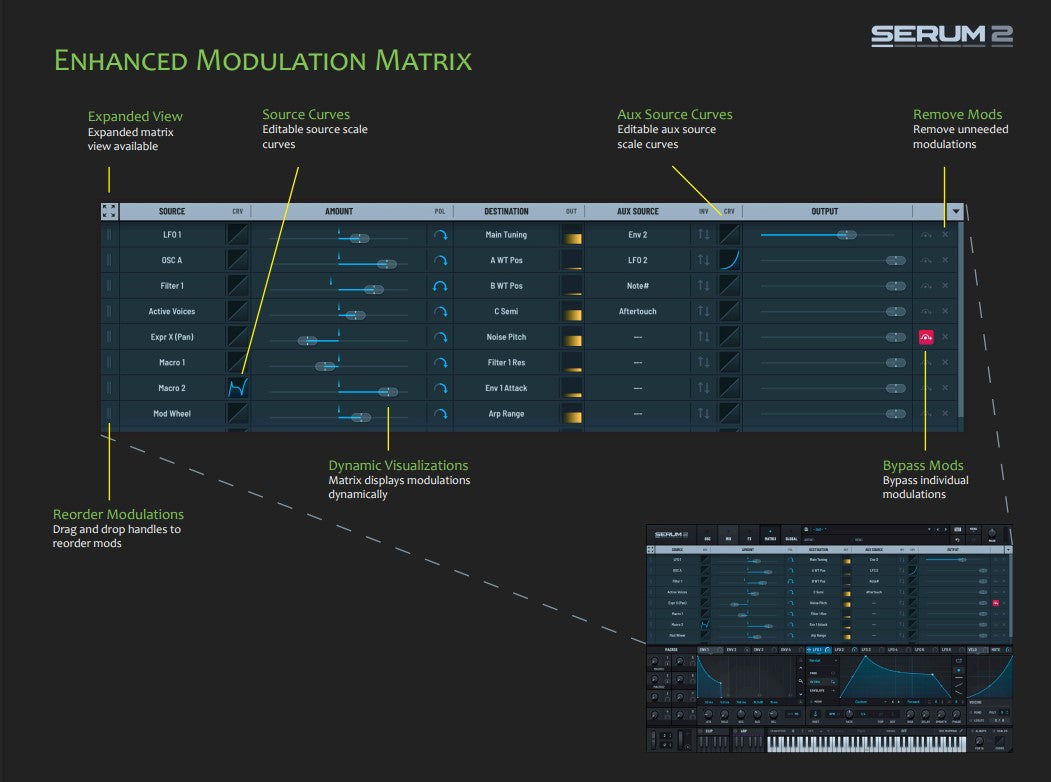Toggle aux invert arrows in the Aftertouch row
Viewport: 1051px width, 782px height.
(703, 311)
